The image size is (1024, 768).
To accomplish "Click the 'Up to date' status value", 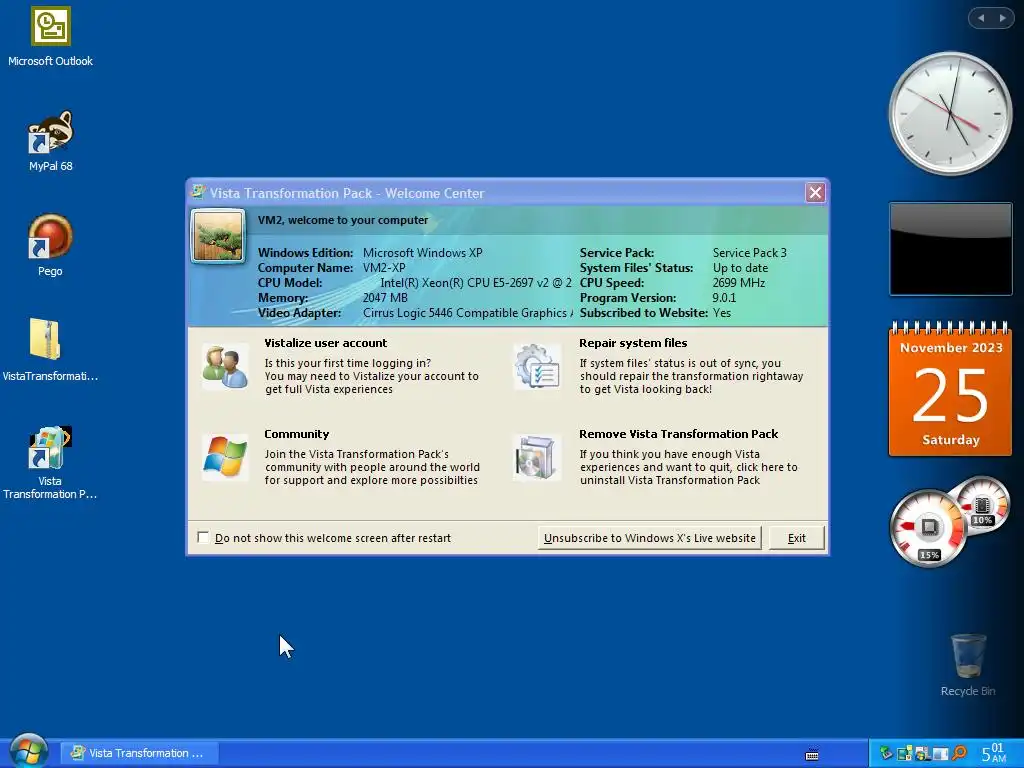I will coord(741,268).
